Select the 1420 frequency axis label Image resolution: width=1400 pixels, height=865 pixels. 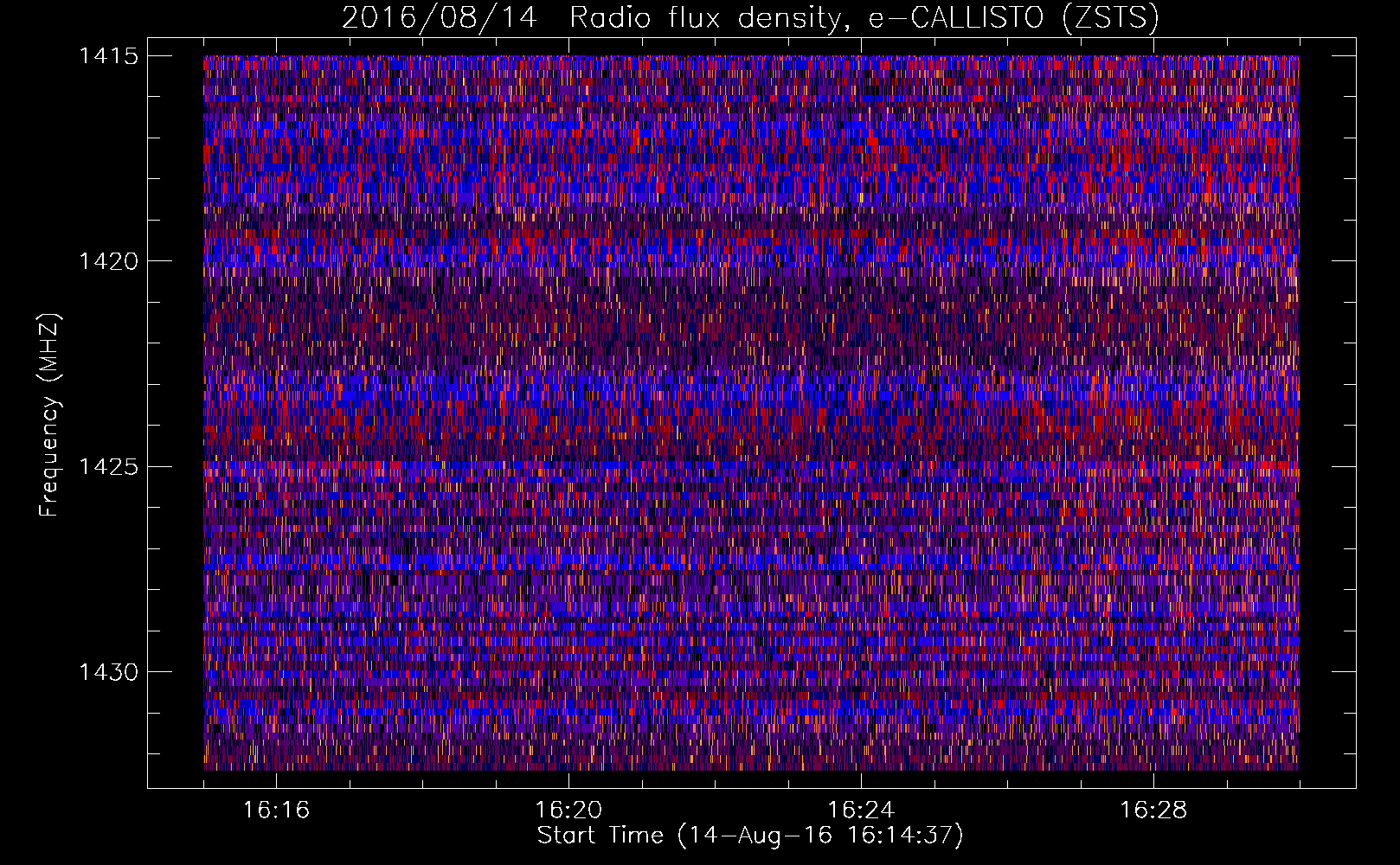click(x=108, y=261)
